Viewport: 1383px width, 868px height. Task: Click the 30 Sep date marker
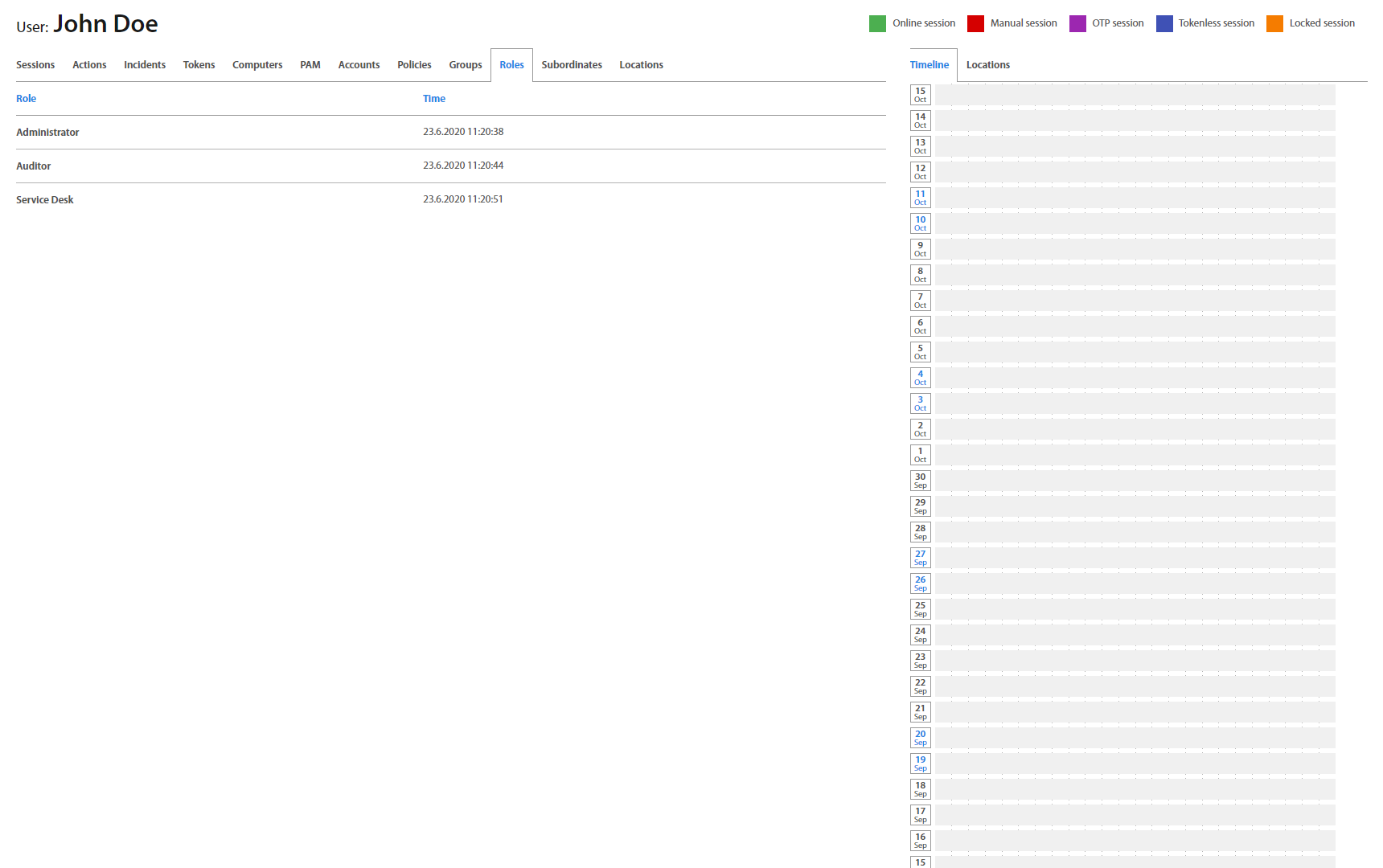(920, 481)
